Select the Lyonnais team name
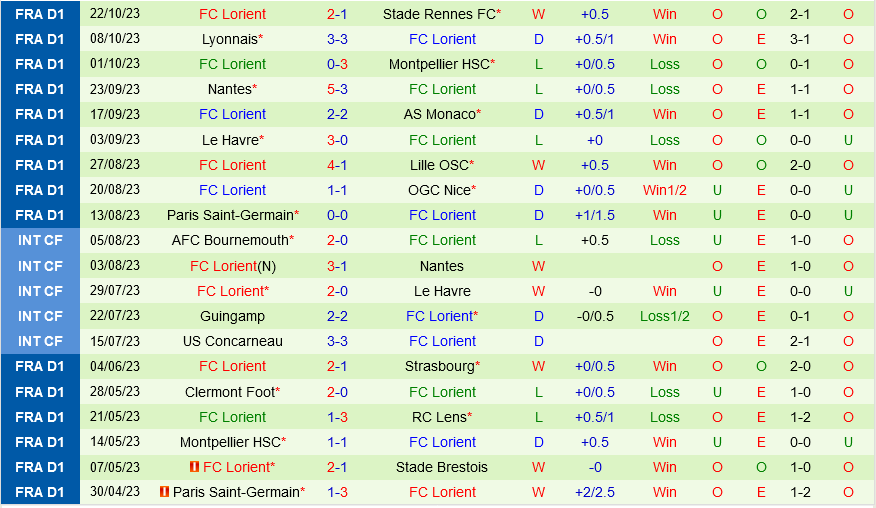The height and width of the screenshot is (508, 876). (x=229, y=39)
